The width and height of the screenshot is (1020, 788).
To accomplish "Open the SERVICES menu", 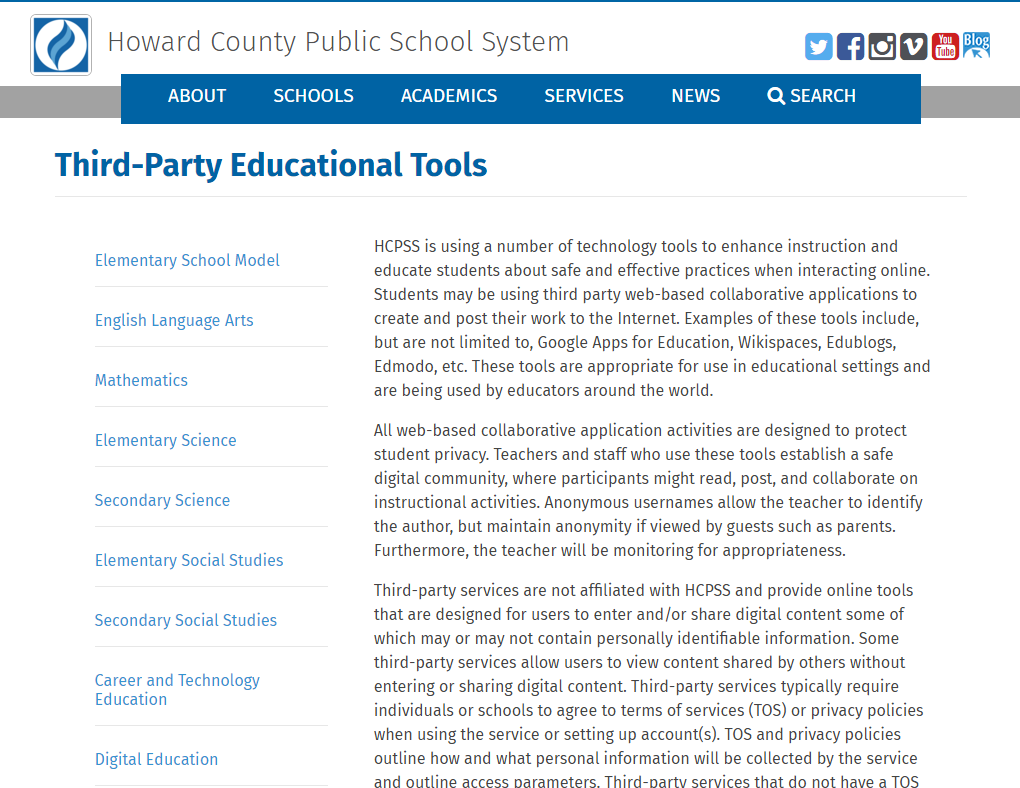I will click(x=584, y=96).
